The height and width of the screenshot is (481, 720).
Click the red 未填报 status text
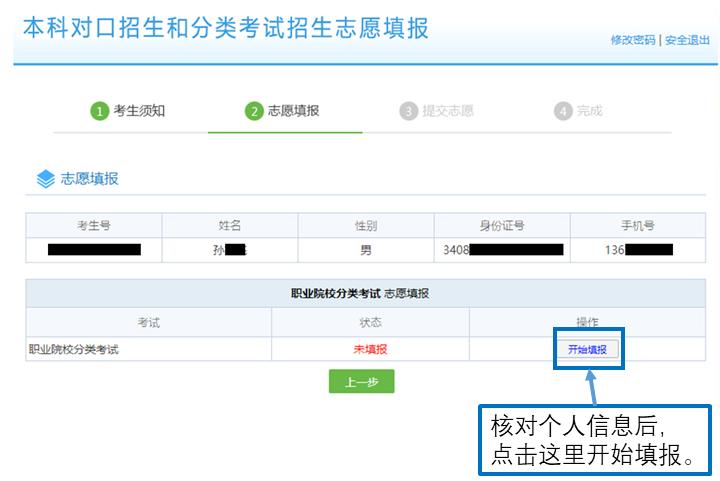coord(370,349)
